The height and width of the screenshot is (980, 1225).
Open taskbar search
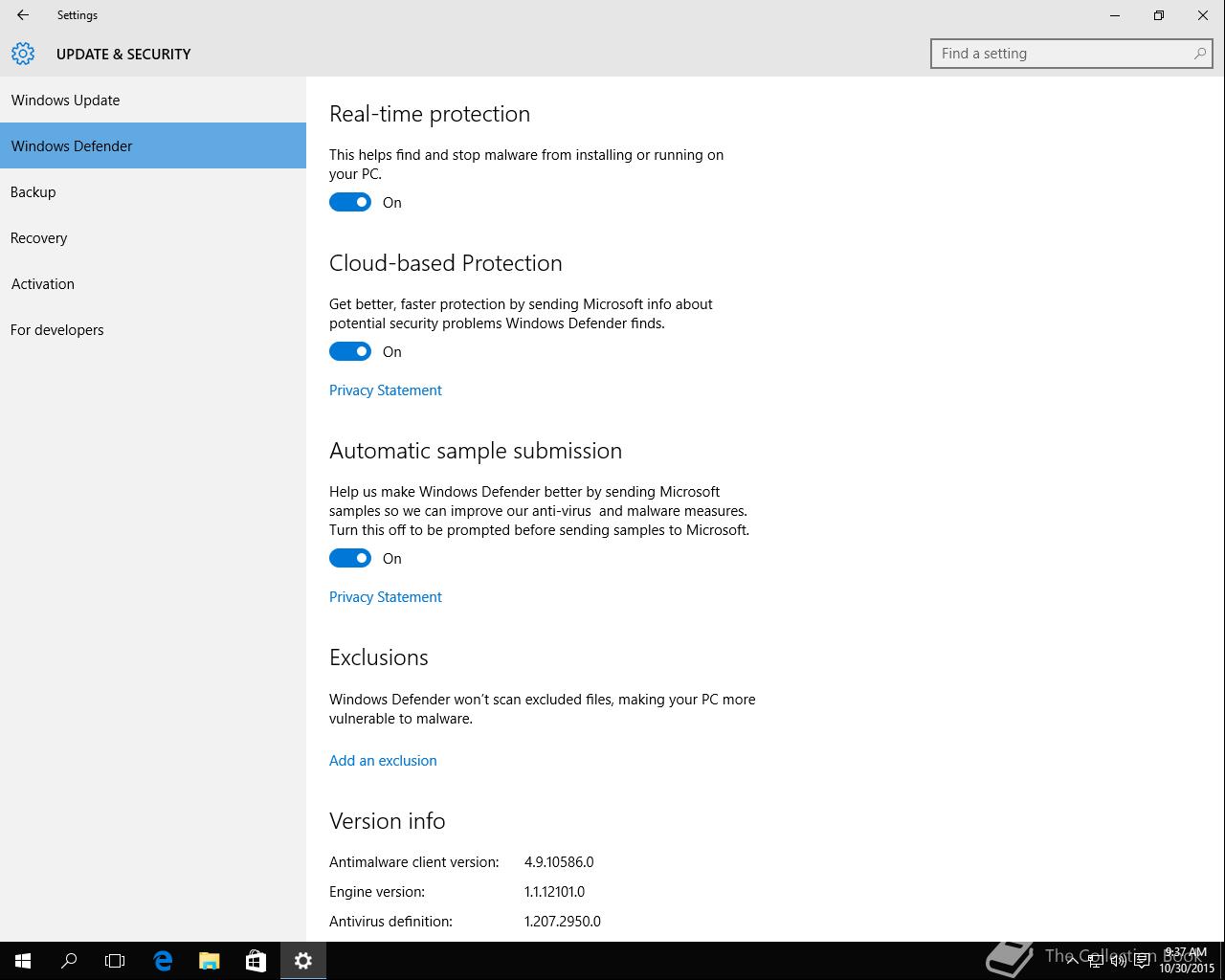coord(69,961)
